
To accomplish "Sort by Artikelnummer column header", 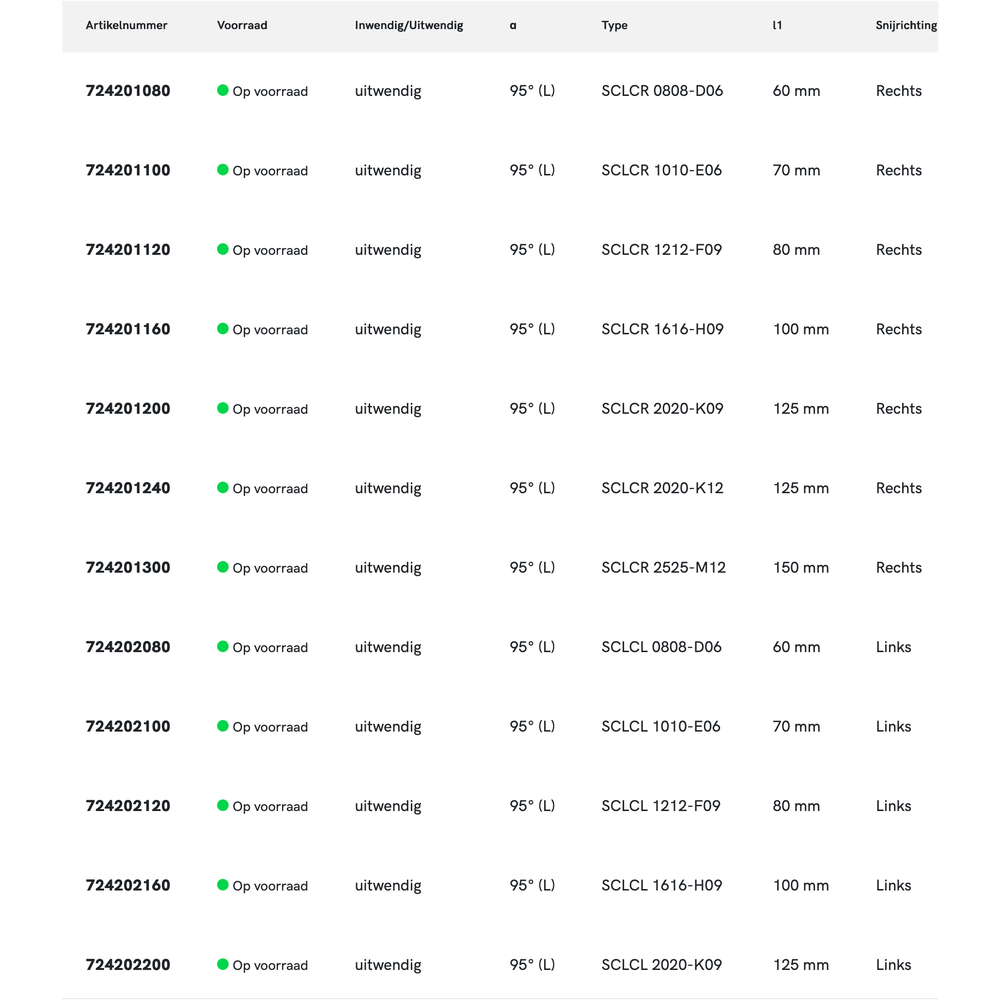I will click(x=126, y=26).
